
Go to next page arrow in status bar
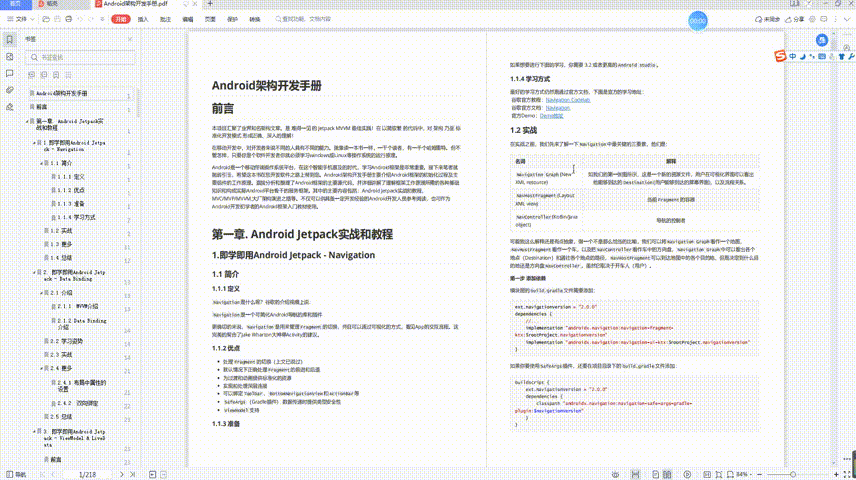point(122,475)
